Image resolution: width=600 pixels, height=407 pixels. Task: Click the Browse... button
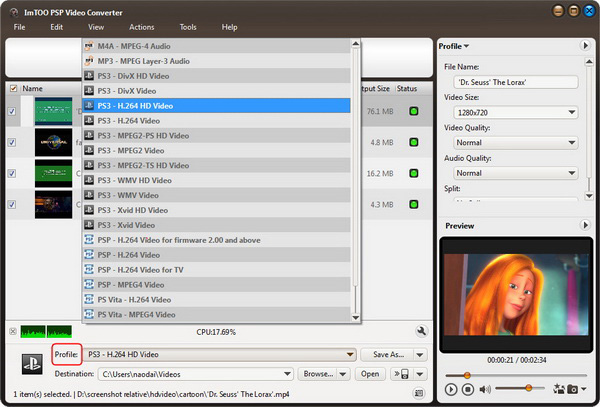tap(318, 374)
